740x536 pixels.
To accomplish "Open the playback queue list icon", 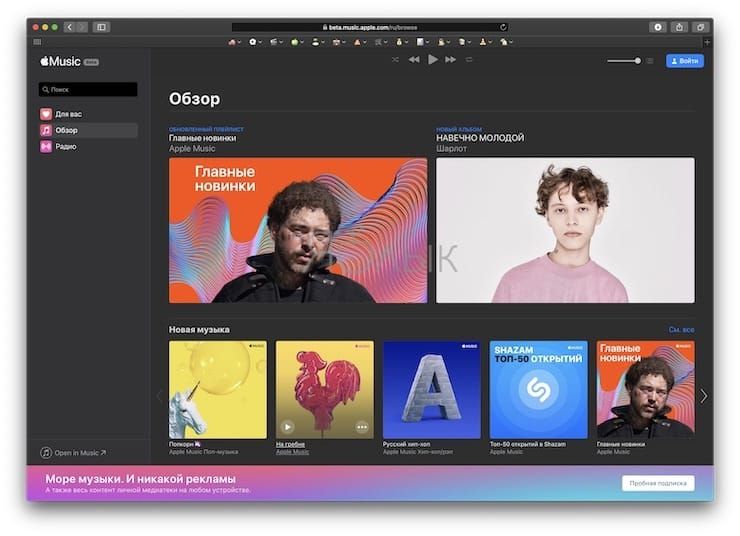I will click(x=650, y=61).
